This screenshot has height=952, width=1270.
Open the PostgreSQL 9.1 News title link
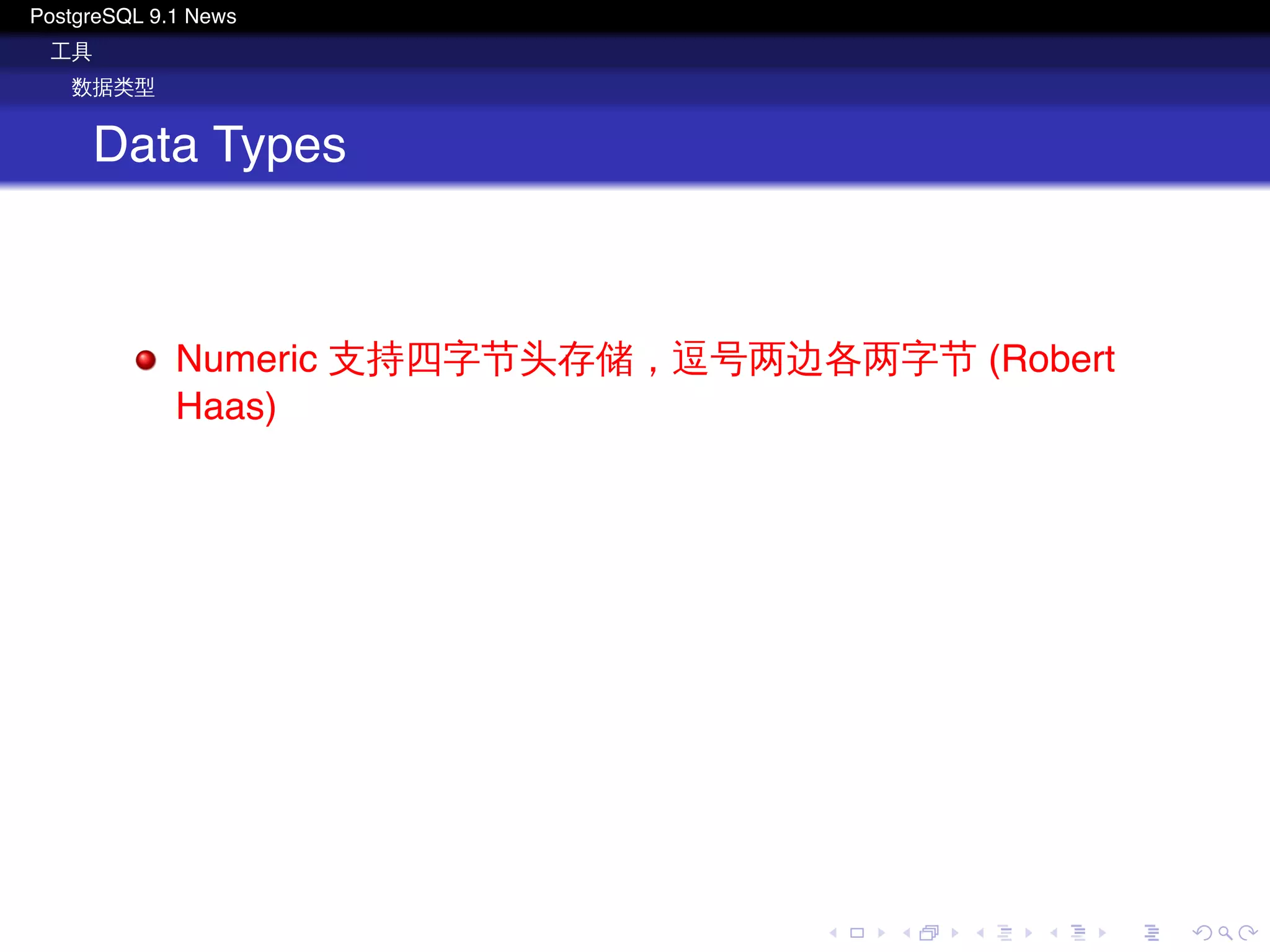point(133,17)
